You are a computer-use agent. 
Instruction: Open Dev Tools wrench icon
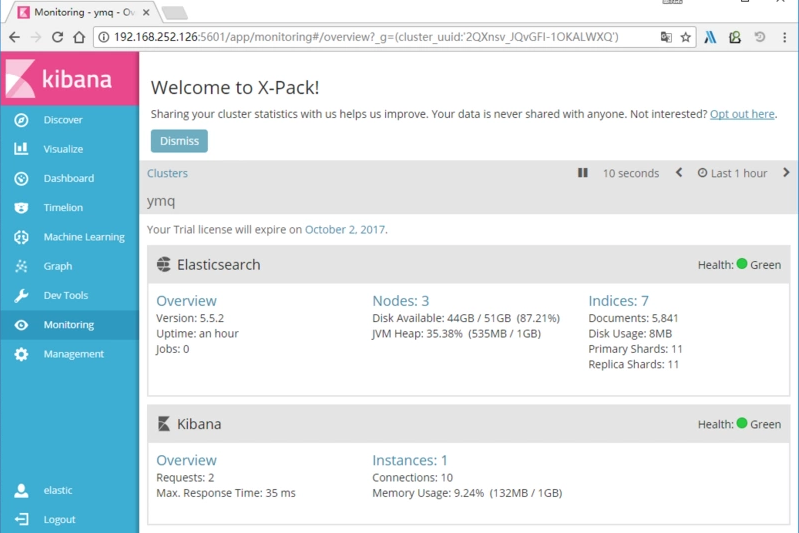(x=21, y=296)
